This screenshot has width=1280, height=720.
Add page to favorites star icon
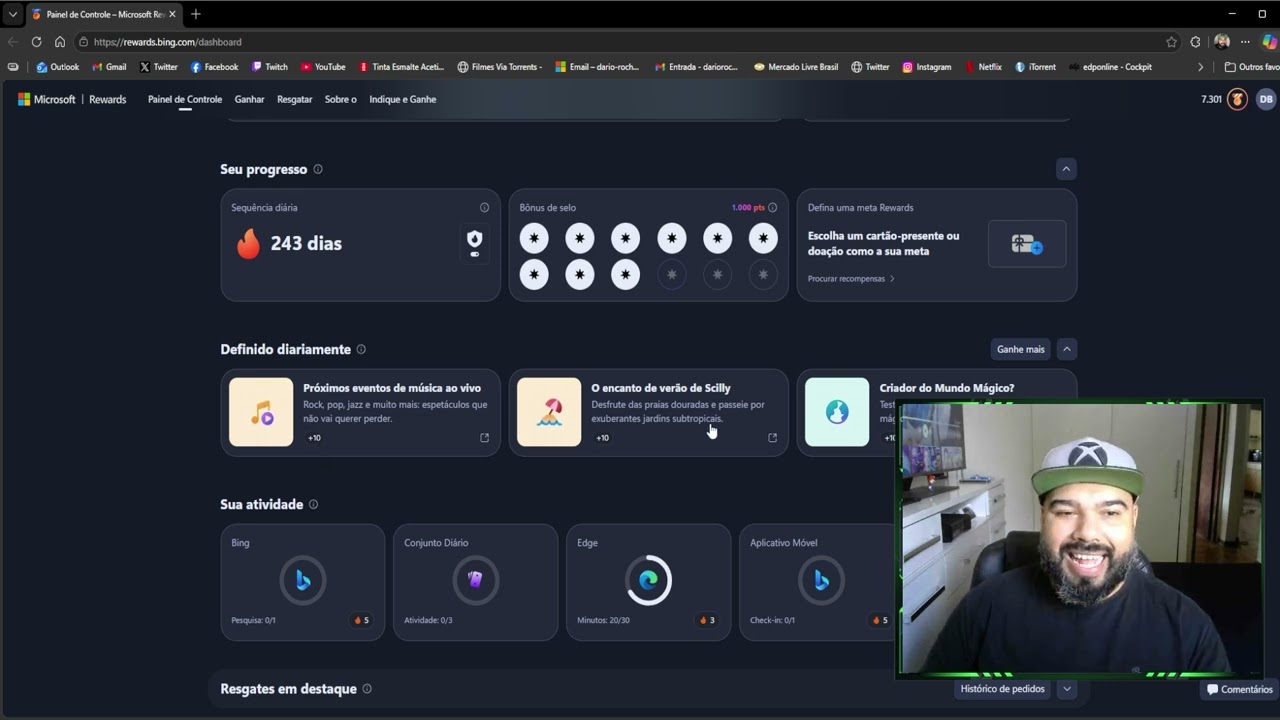1172,42
